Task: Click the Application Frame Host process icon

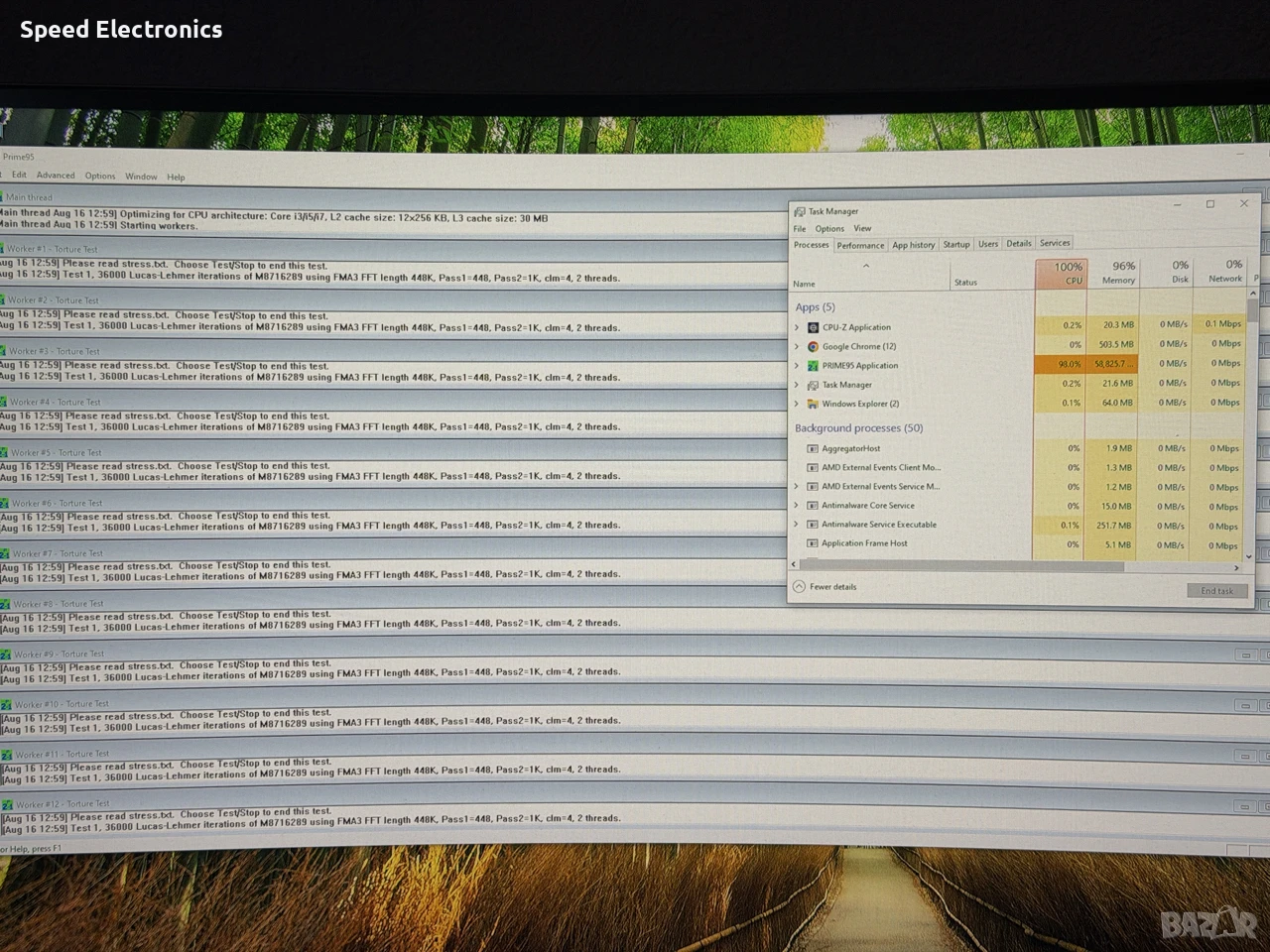Action: tap(813, 543)
